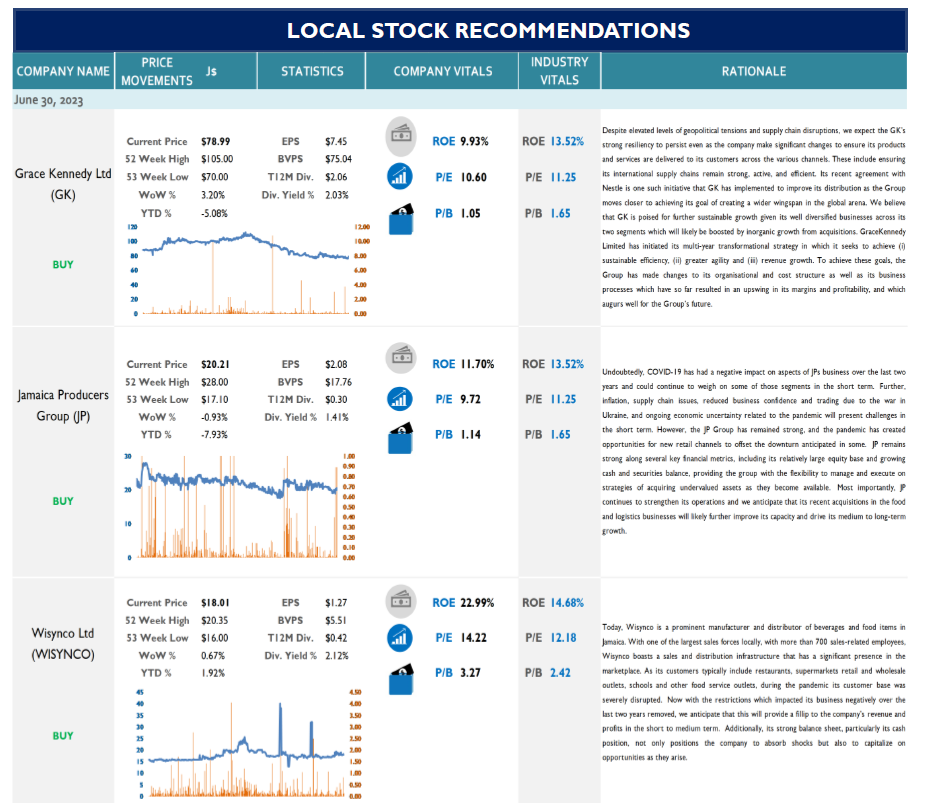
Task: Click the company ROE value 11.70%
Action: tap(477, 364)
